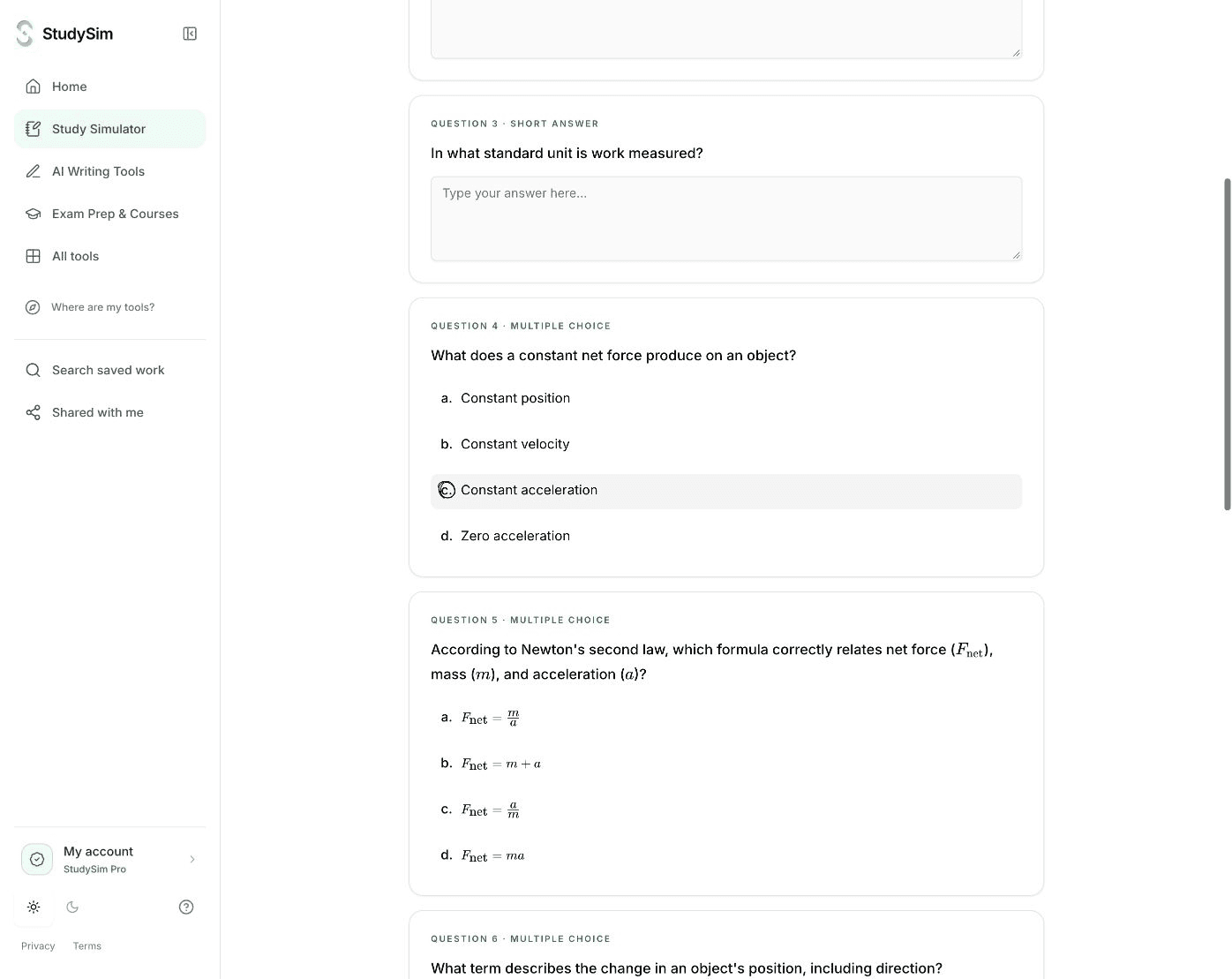Screen dimensions: 1232x979
Task: Open the Shared with me page
Action: pyautogui.click(x=110, y=412)
